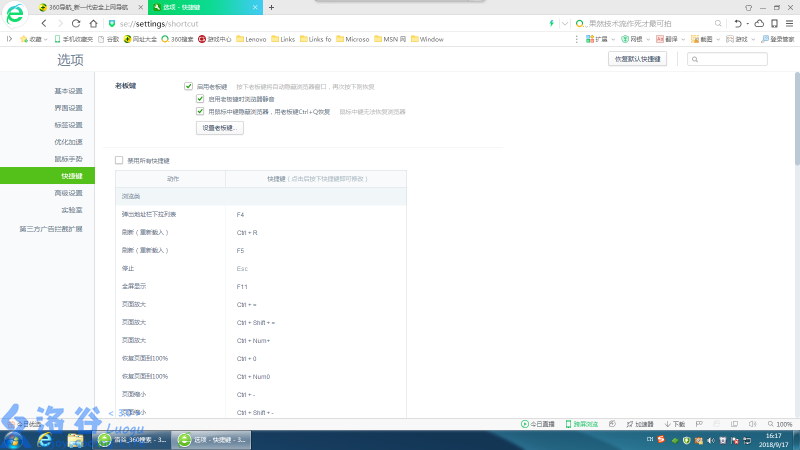Open Internet Explorer from the taskbar
The image size is (800, 450).
[x=46, y=440]
